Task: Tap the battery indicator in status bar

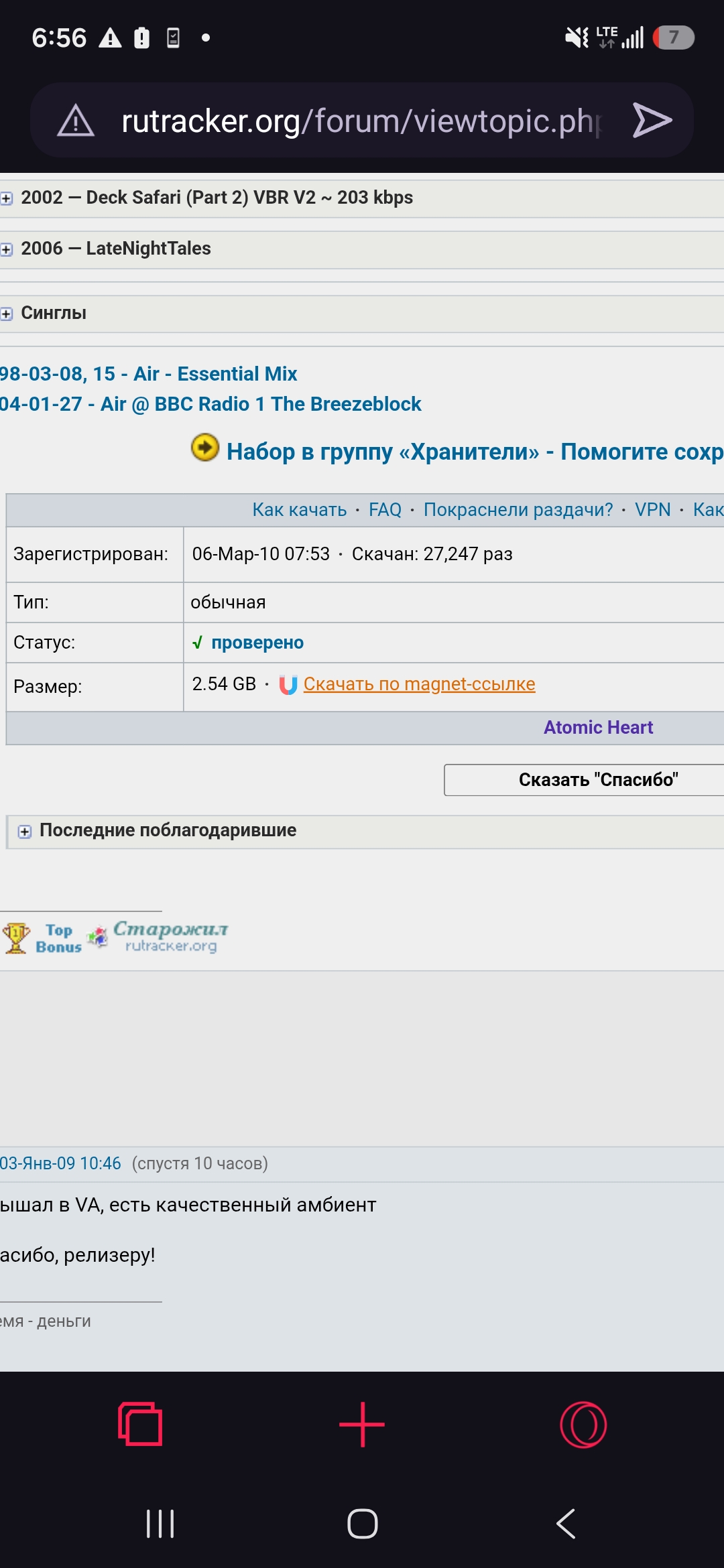Action: pyautogui.click(x=673, y=38)
